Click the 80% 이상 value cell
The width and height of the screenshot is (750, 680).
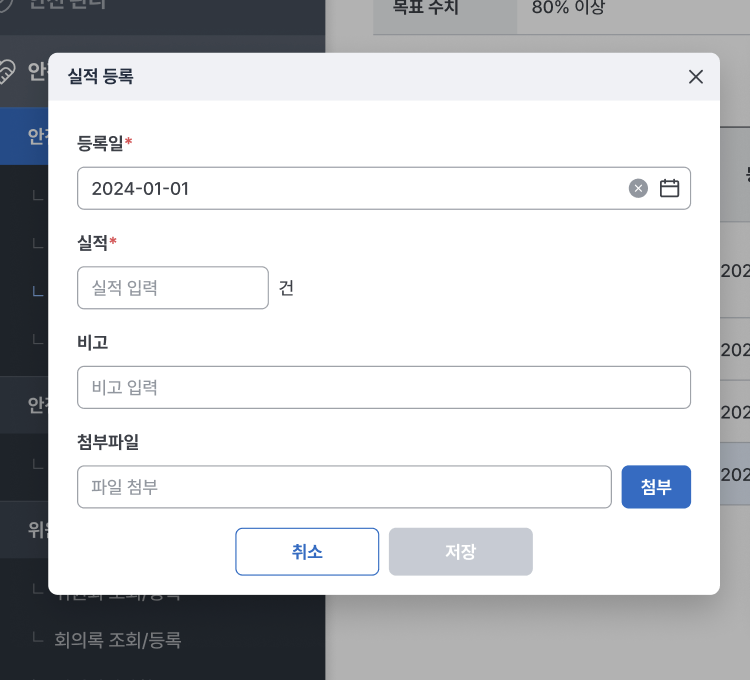(568, 8)
